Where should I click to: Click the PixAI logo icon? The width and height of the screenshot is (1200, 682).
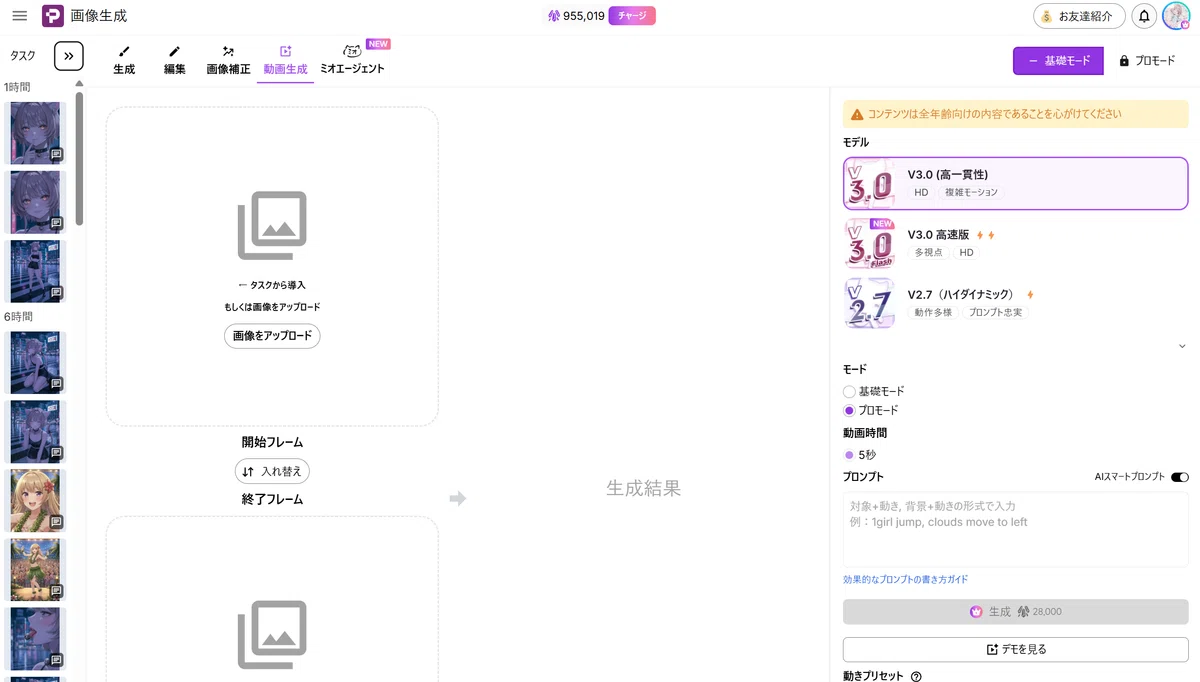point(53,16)
